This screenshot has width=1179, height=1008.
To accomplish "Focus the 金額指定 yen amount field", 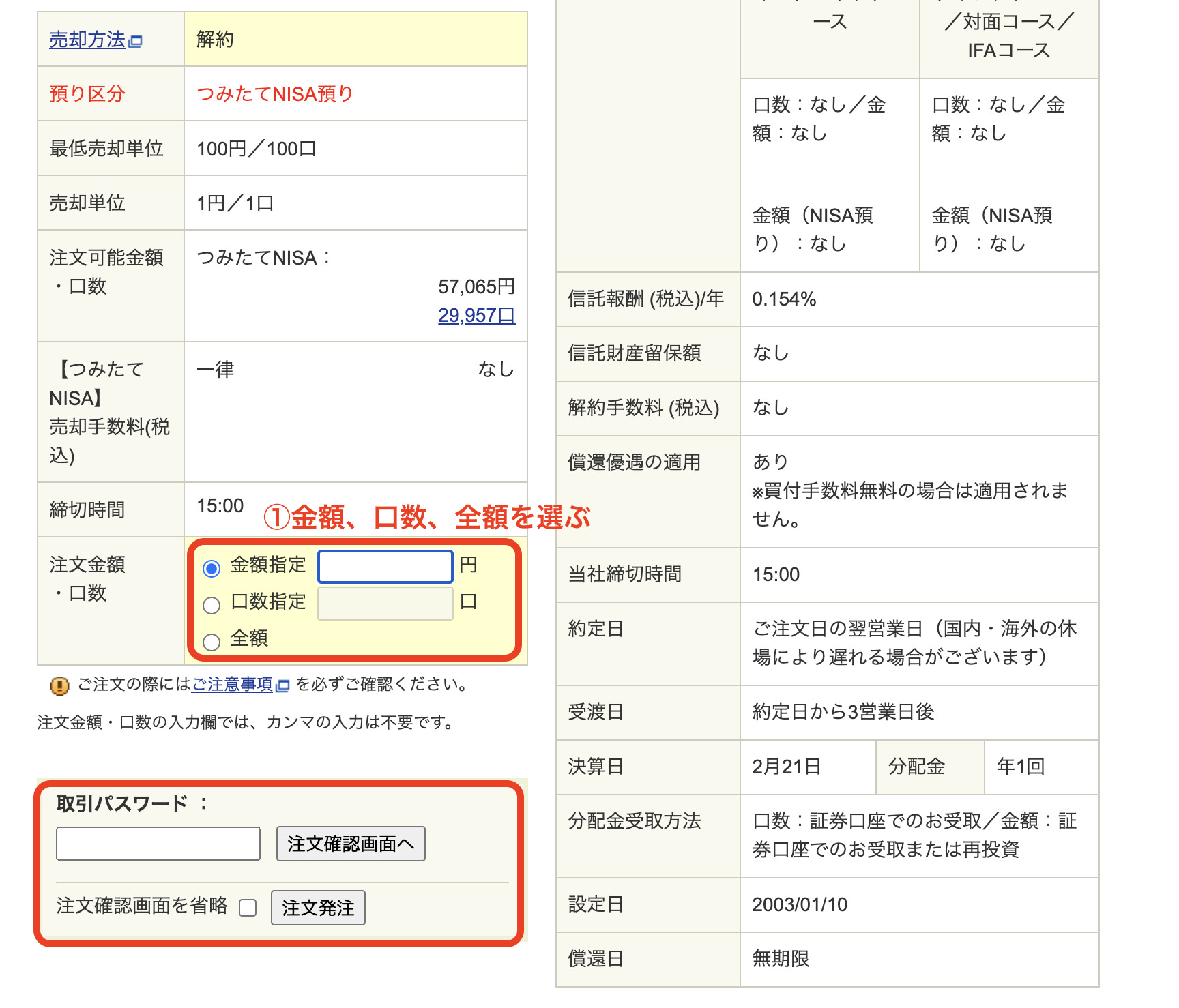I will [385, 567].
